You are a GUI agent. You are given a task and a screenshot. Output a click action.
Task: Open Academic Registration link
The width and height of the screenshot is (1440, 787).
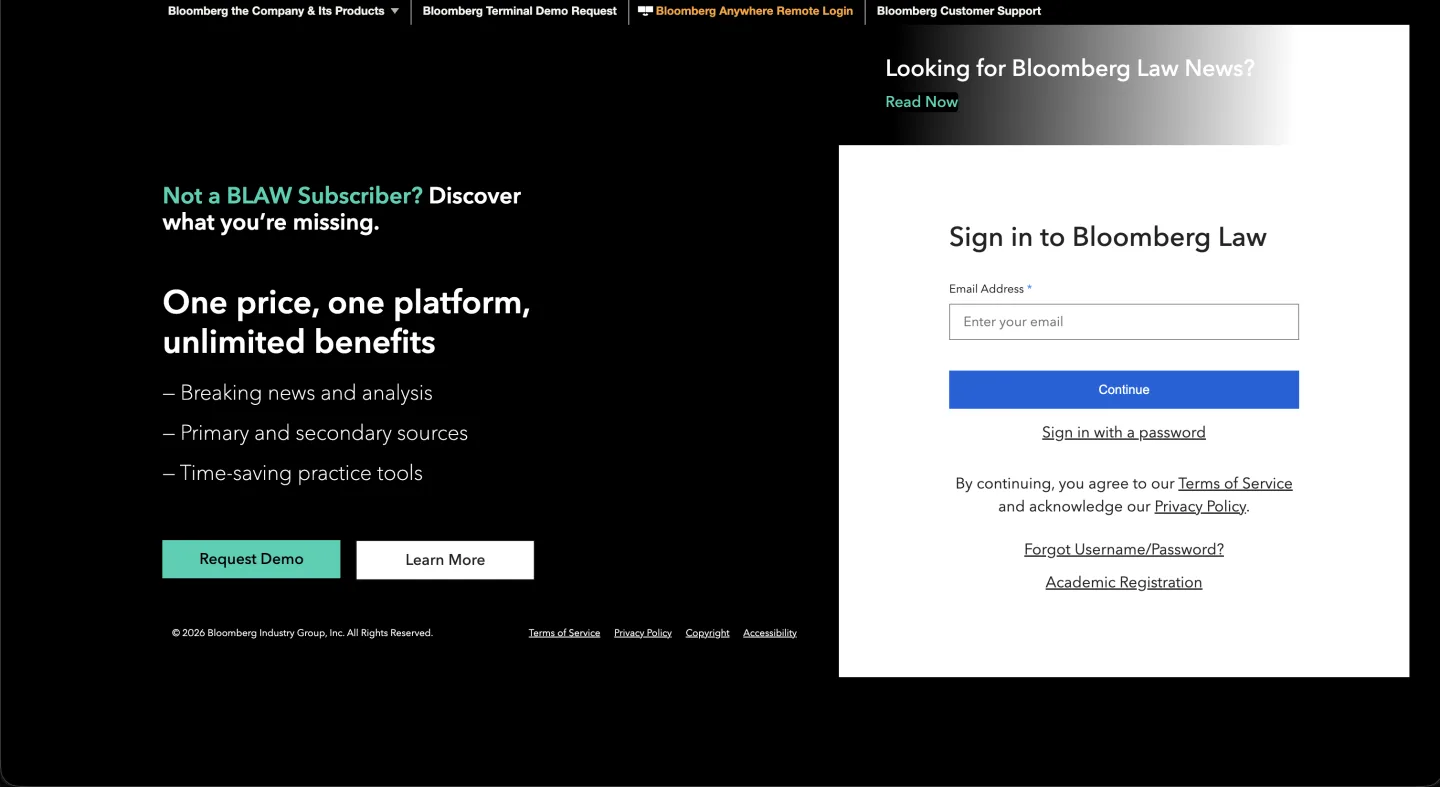click(x=1124, y=582)
